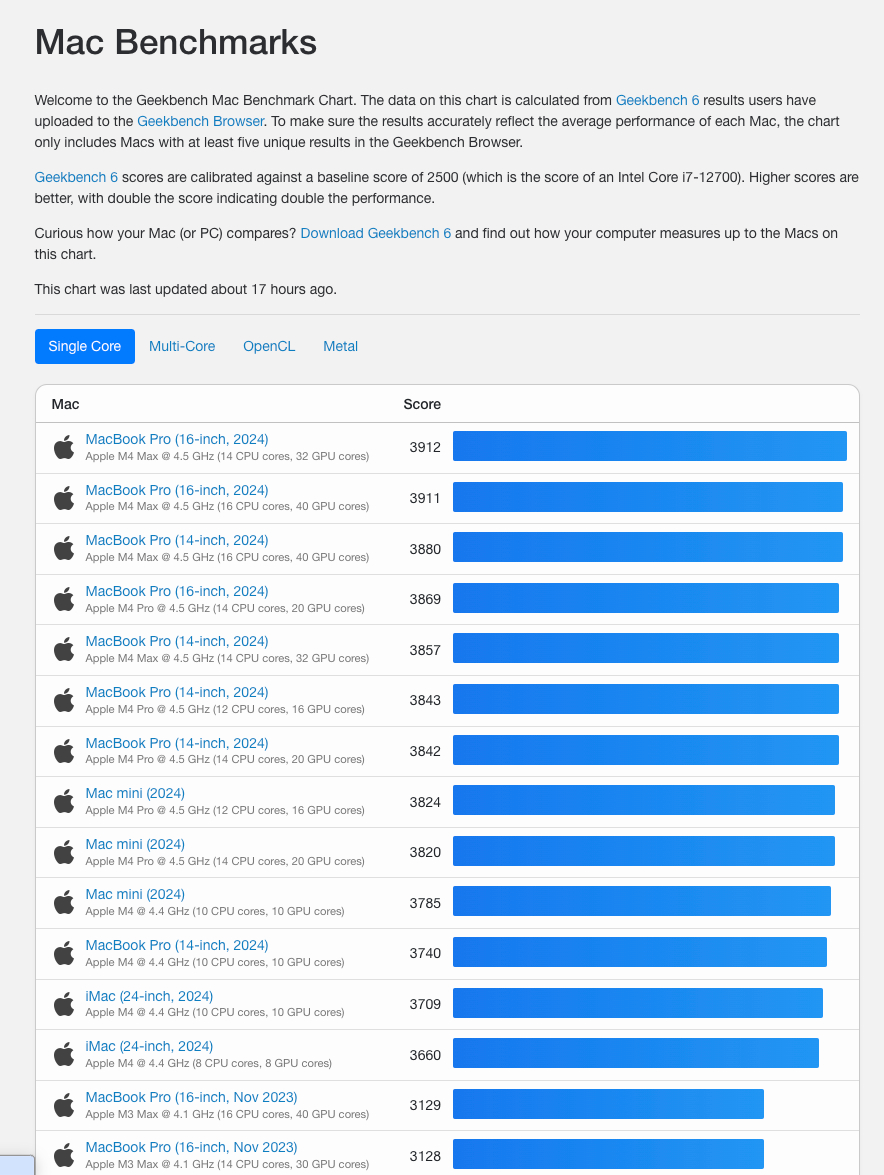Switch to the Multi-Core tab
This screenshot has height=1175, width=884.
(x=182, y=346)
